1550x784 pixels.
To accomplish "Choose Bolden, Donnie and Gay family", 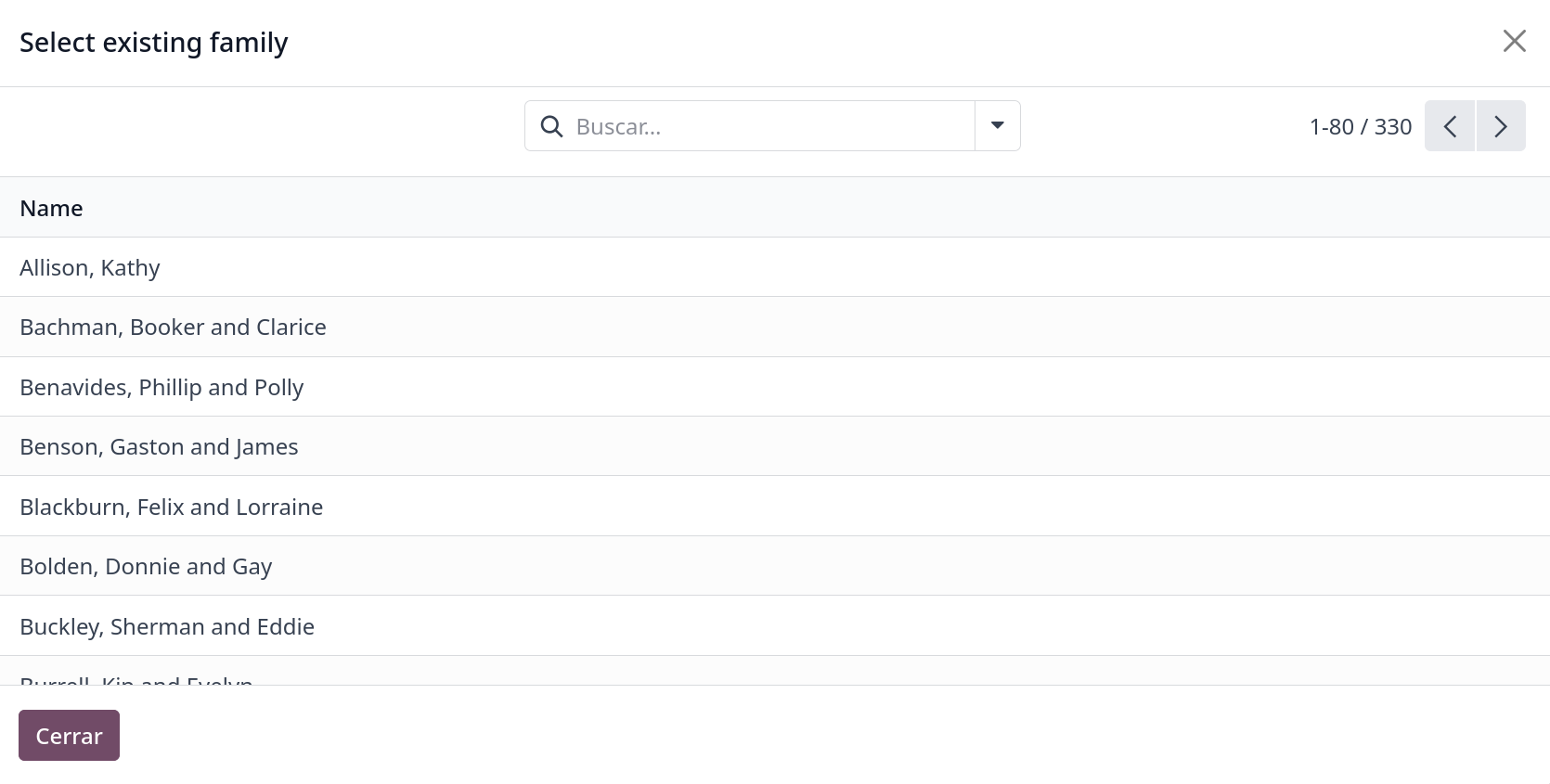I will (x=146, y=567).
